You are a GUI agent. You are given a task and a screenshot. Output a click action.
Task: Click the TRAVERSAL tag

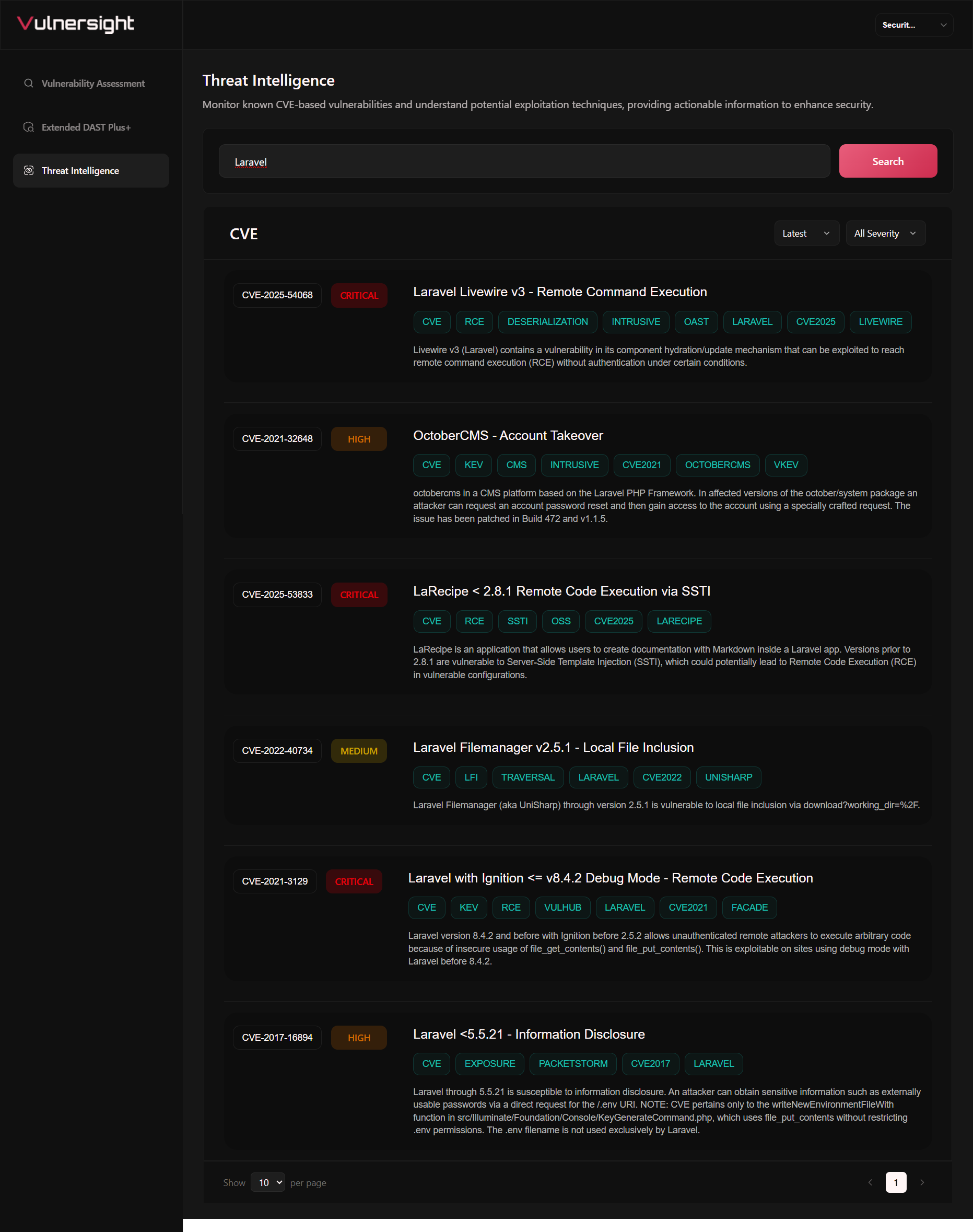pyautogui.click(x=527, y=777)
